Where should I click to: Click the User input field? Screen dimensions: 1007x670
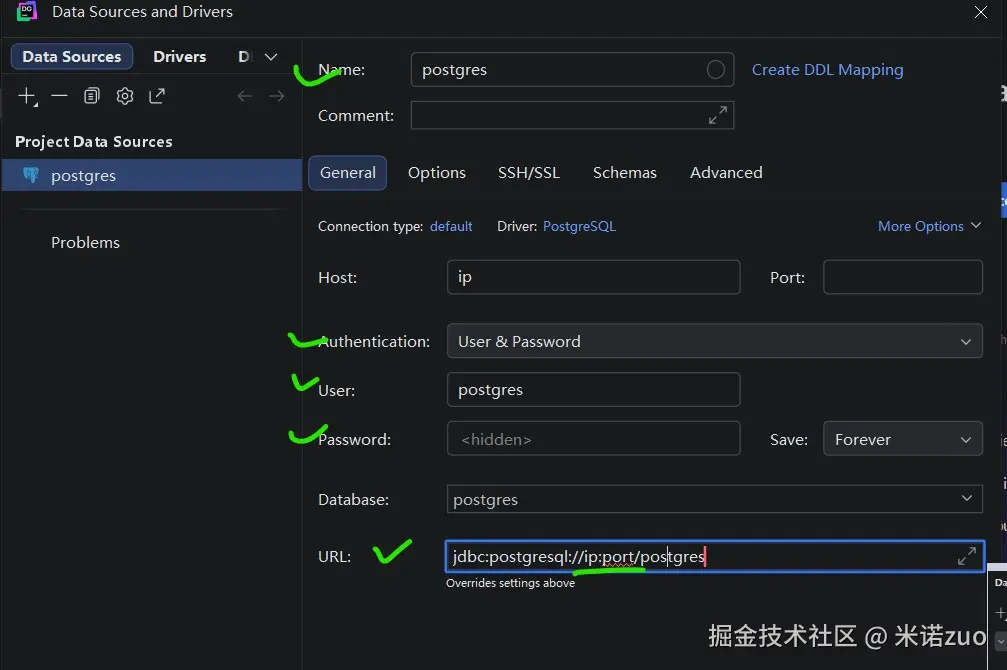pyautogui.click(x=593, y=390)
